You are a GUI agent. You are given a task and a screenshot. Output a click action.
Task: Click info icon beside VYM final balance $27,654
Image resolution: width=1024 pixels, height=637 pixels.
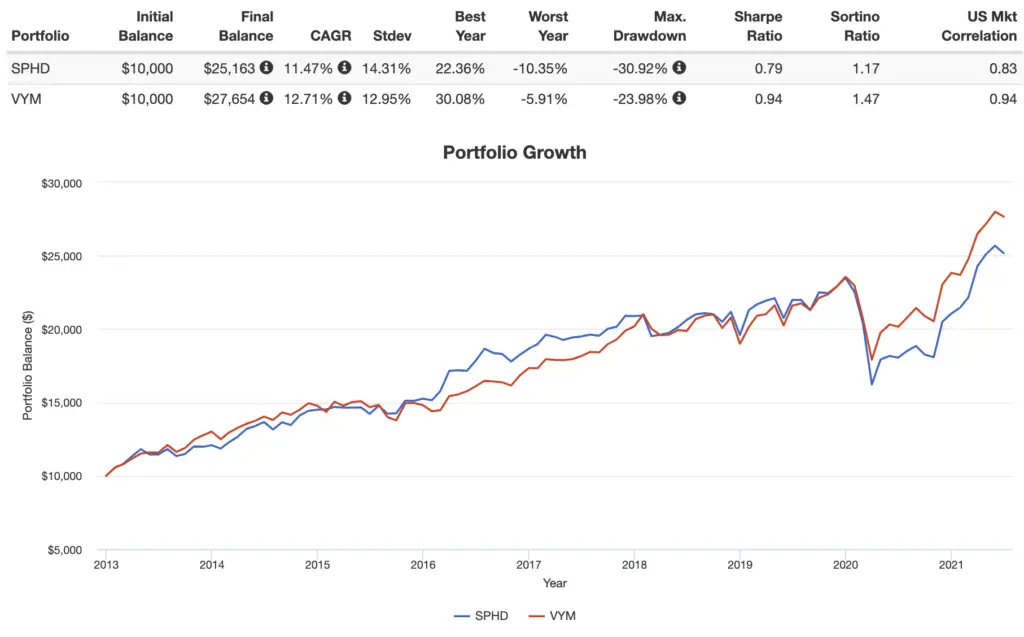[266, 99]
